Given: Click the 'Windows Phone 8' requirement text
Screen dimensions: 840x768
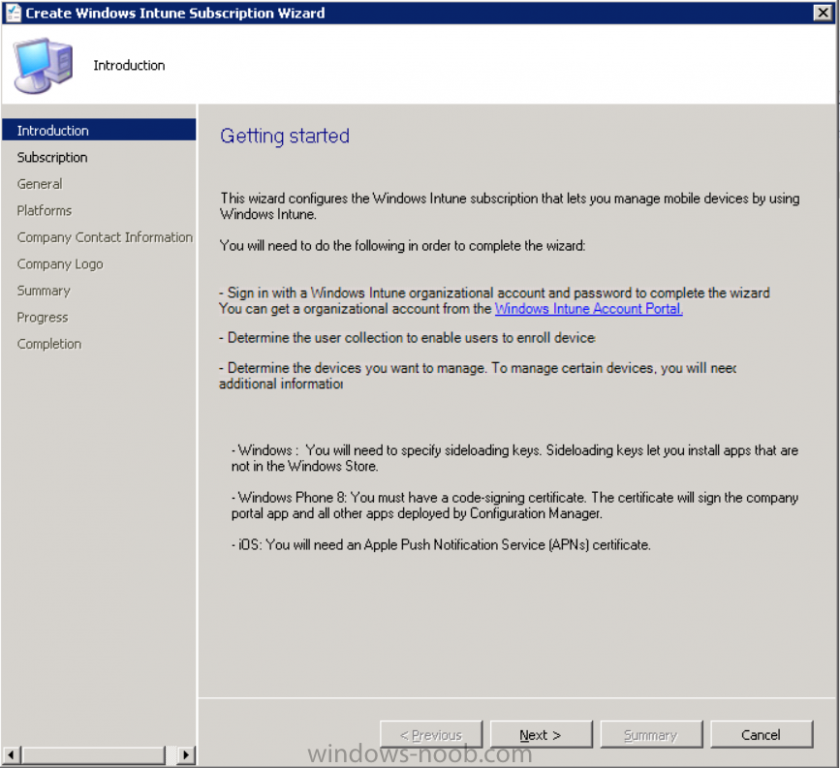Looking at the screenshot, I should pos(514,506).
